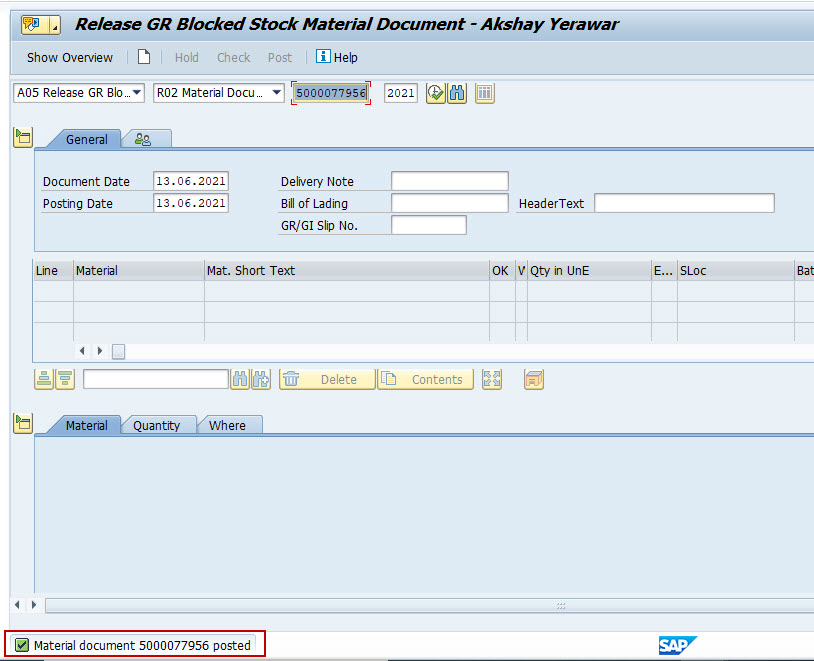Open the R02 Material Document dropdown

point(219,93)
